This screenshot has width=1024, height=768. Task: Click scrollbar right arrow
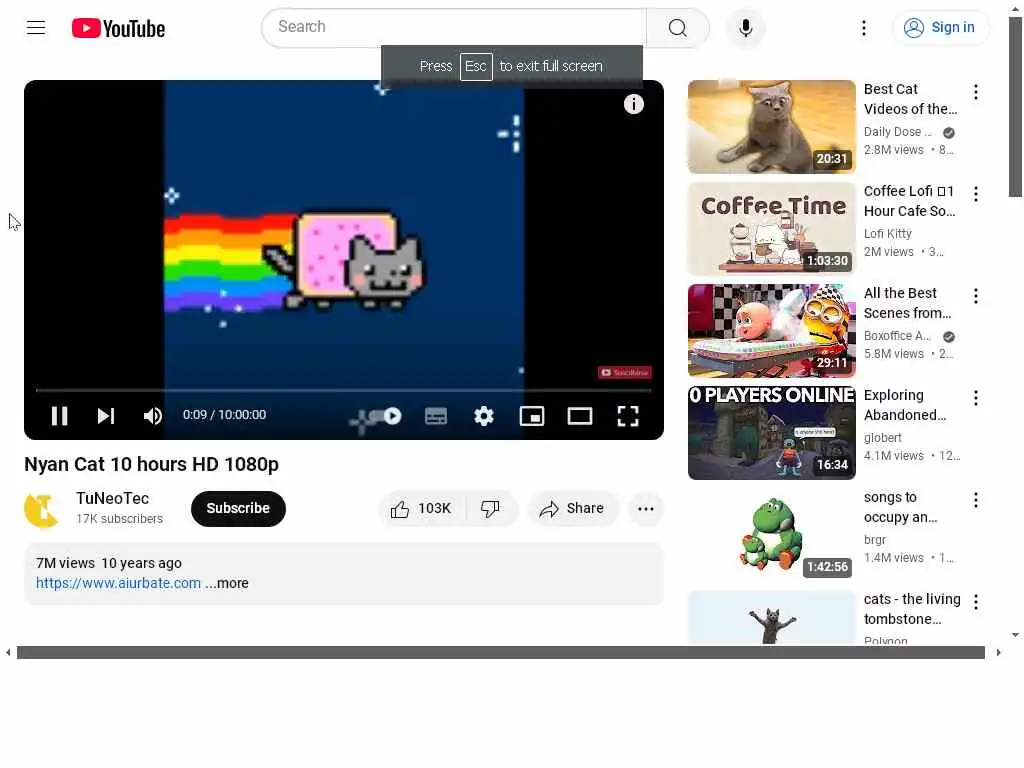coord(998,652)
